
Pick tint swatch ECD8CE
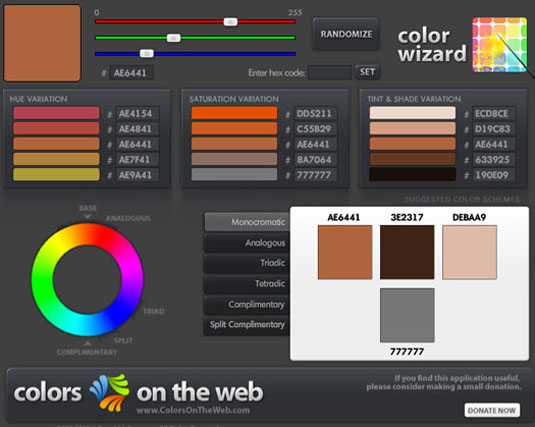pyautogui.click(x=413, y=113)
